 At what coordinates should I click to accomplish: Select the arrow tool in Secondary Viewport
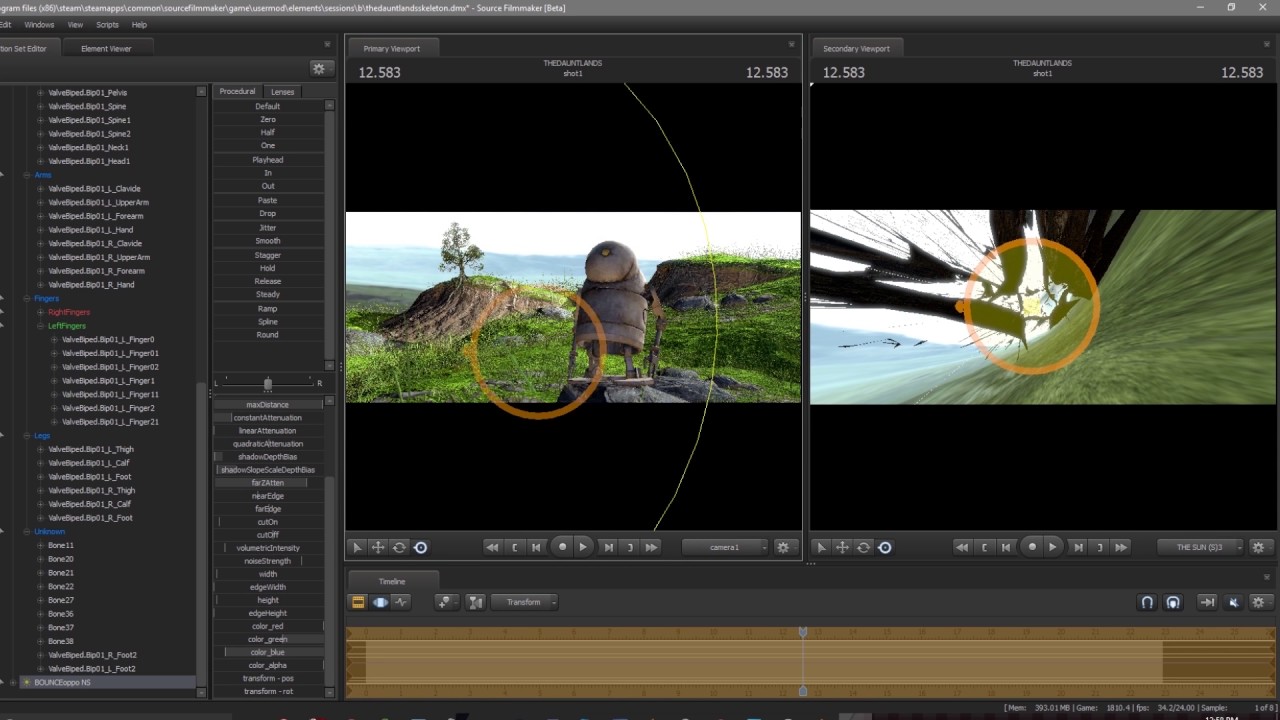[x=821, y=547]
